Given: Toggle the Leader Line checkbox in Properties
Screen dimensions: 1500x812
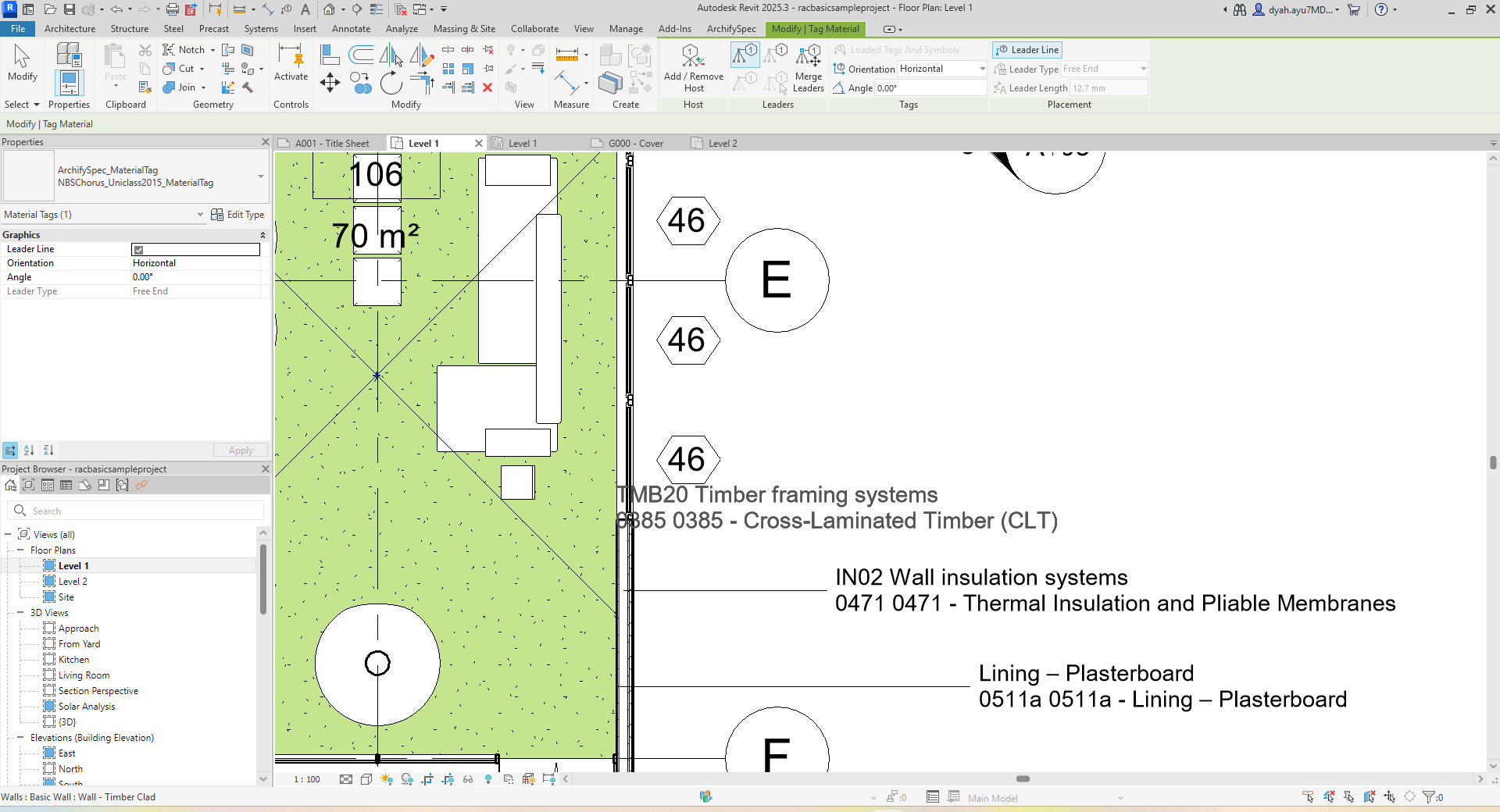Looking at the screenshot, I should [137, 249].
